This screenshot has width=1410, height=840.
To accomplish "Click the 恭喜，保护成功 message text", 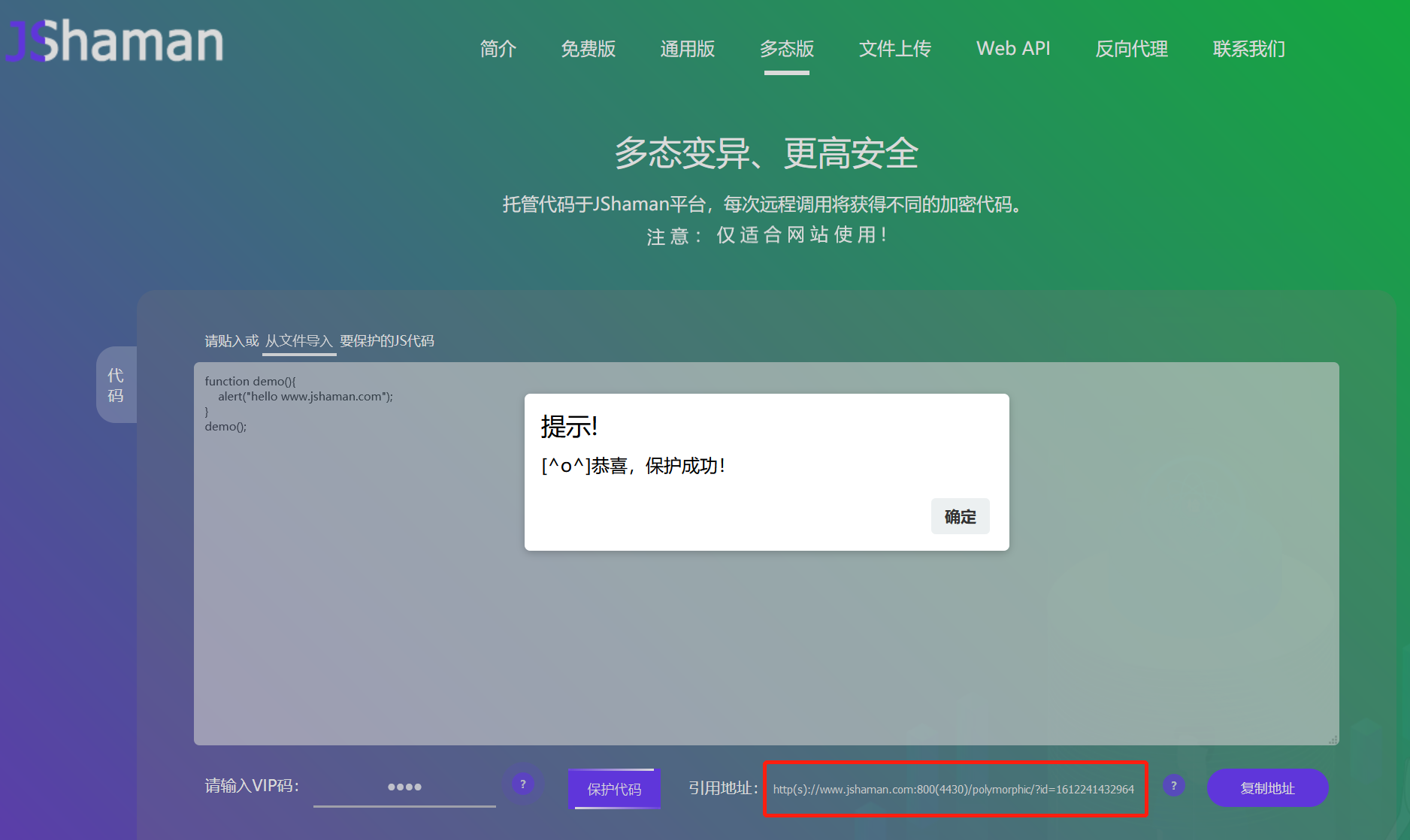I will click(x=633, y=466).
